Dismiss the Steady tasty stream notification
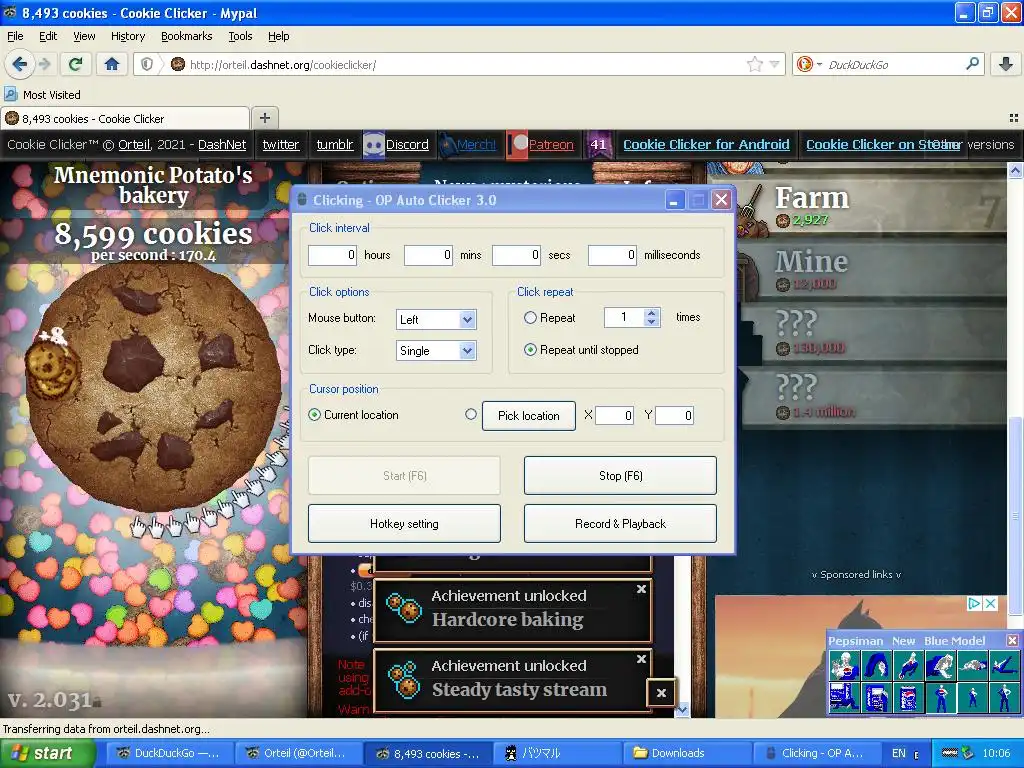1024x768 pixels. pos(641,659)
